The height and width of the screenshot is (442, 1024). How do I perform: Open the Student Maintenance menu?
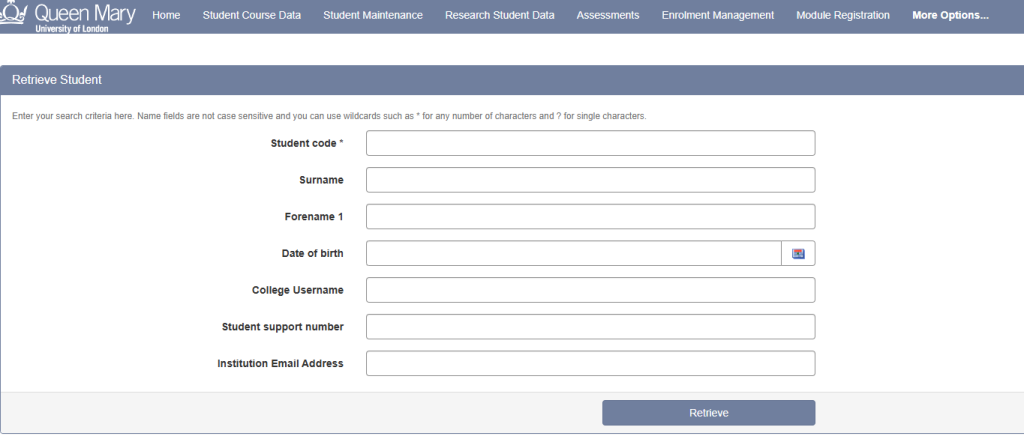pyautogui.click(x=373, y=15)
